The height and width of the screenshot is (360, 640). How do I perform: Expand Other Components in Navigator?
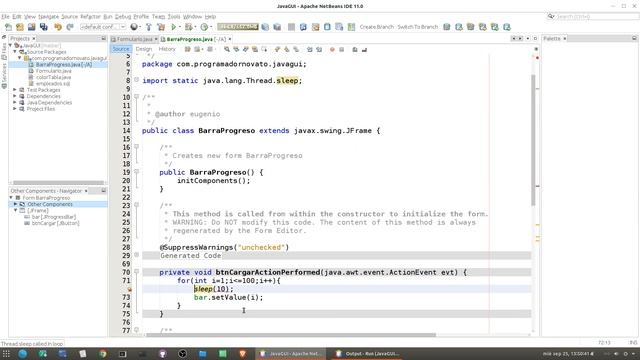16,204
